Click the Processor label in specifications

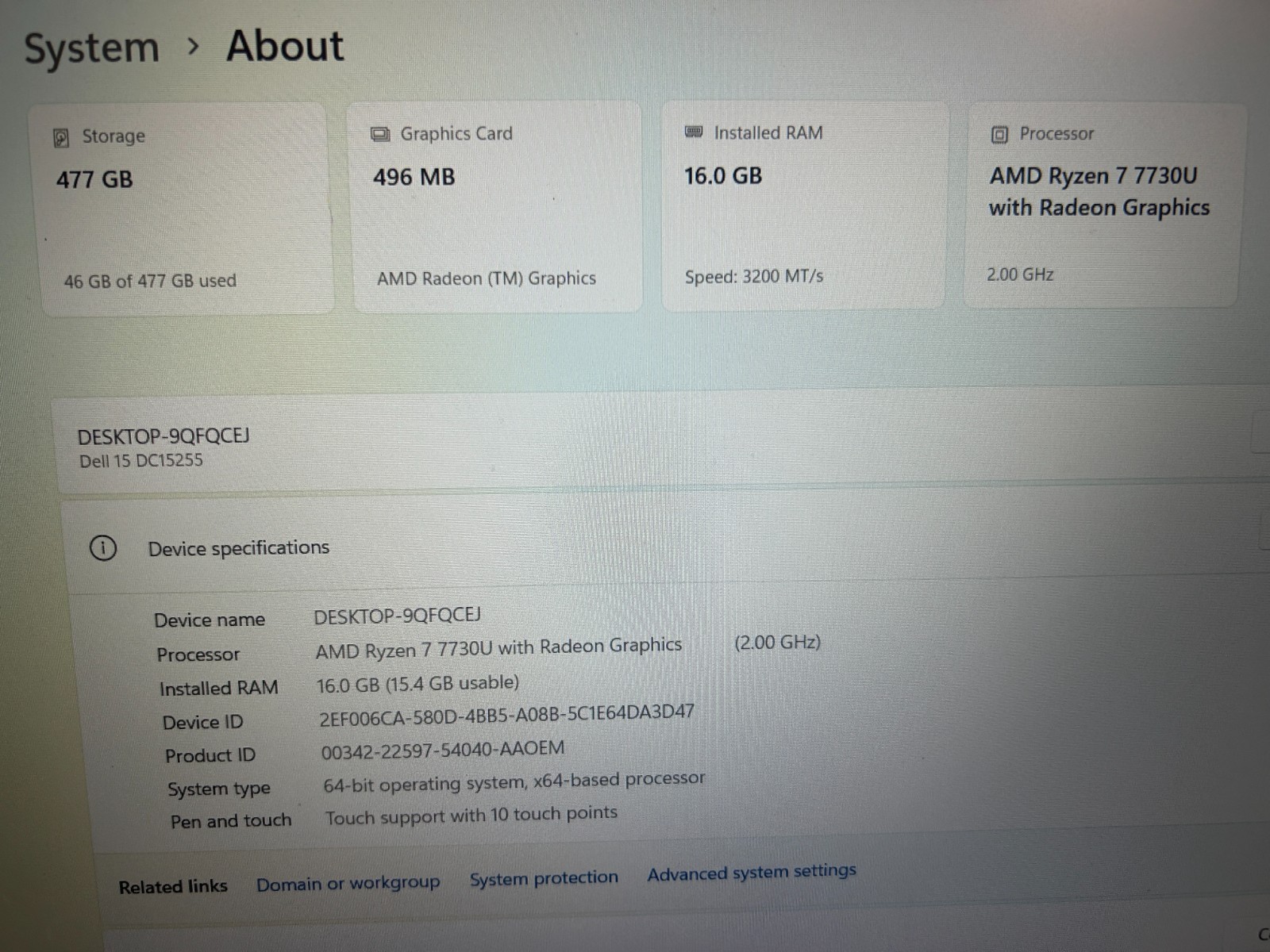pos(198,654)
